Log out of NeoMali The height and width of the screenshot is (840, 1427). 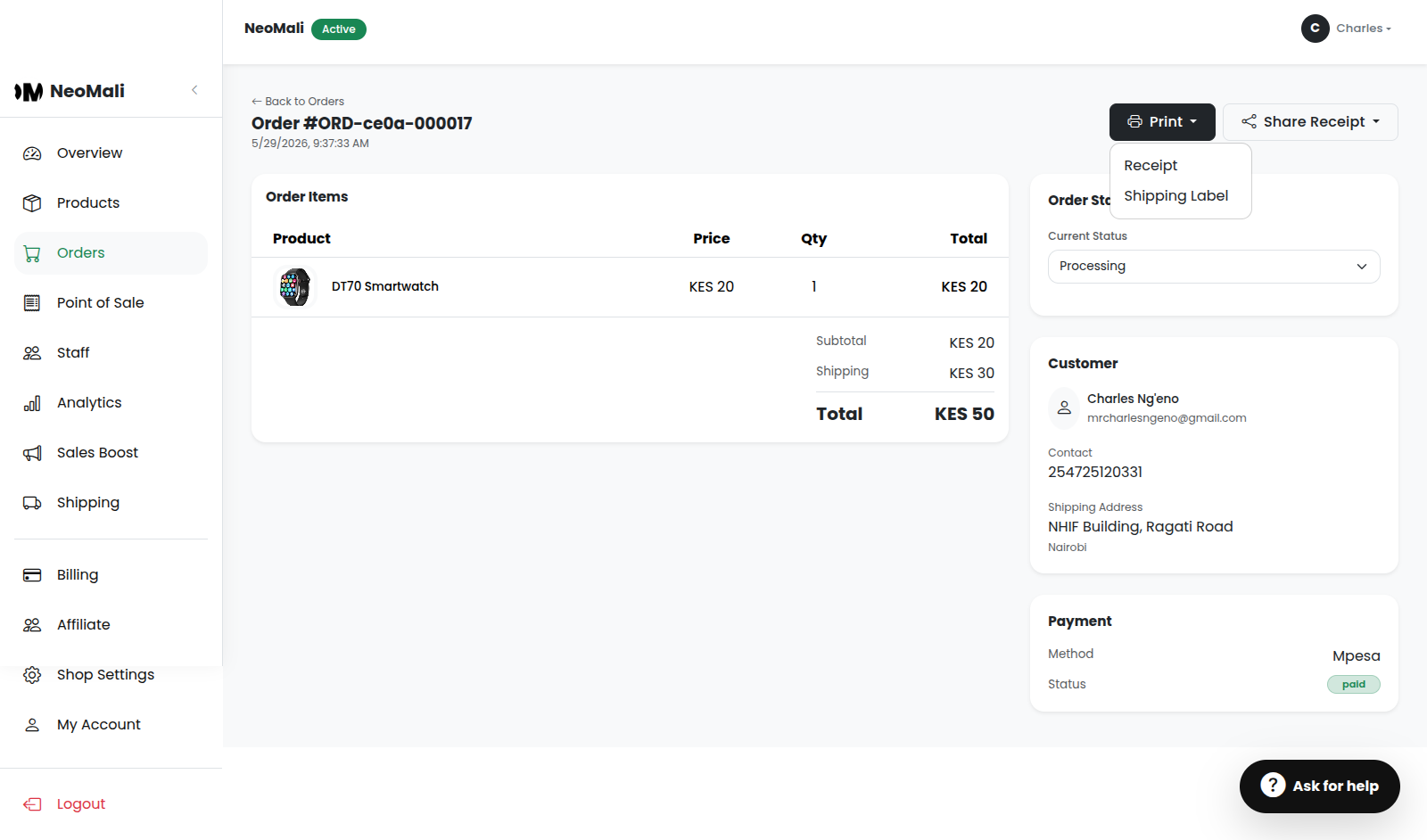(x=111, y=804)
